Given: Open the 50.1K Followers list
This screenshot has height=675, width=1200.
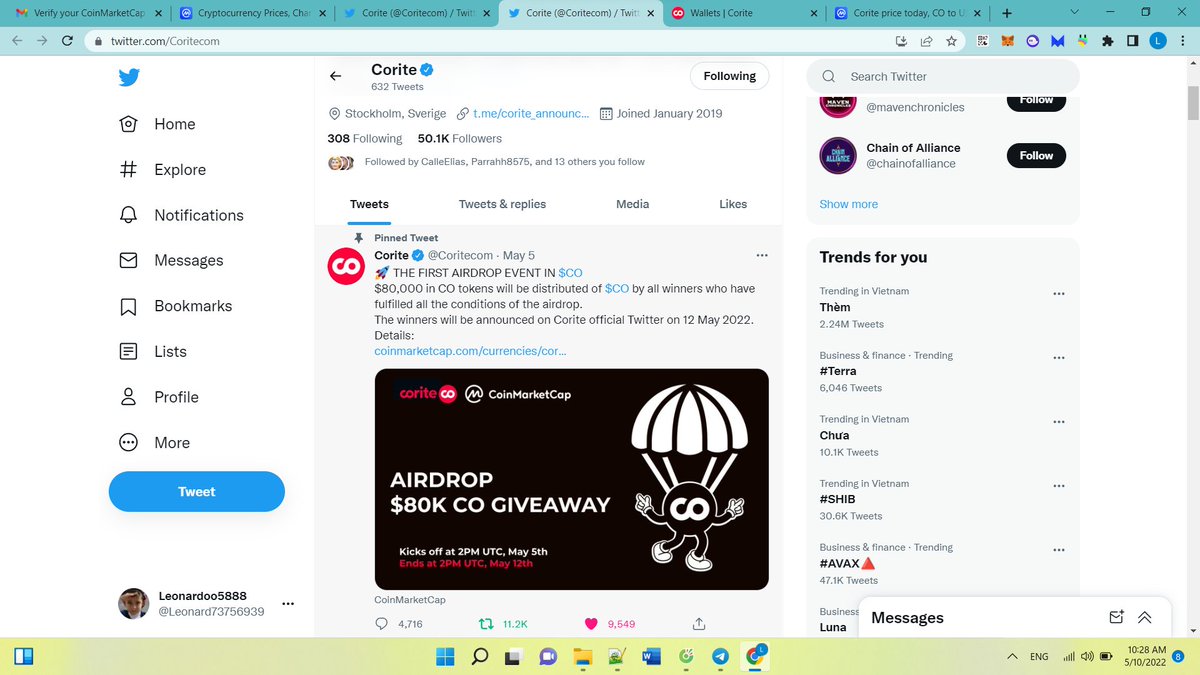Looking at the screenshot, I should (460, 138).
